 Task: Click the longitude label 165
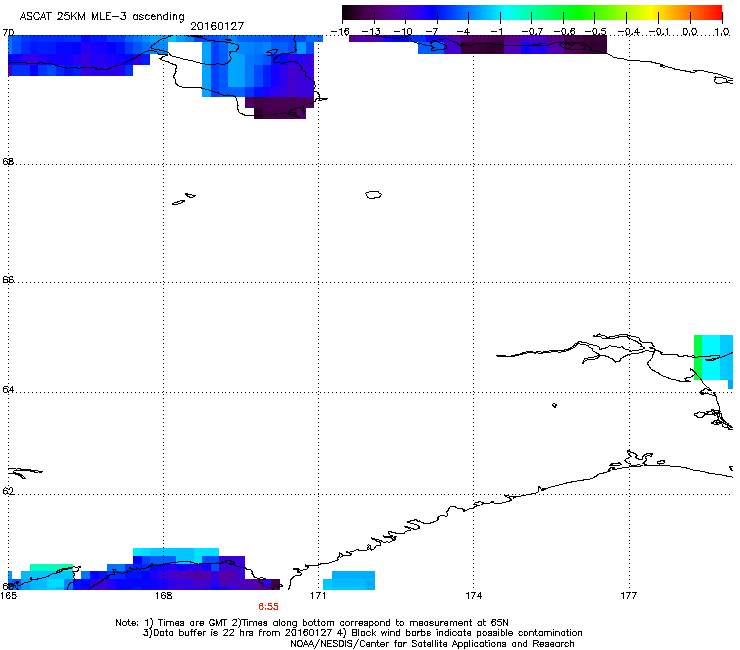8,596
